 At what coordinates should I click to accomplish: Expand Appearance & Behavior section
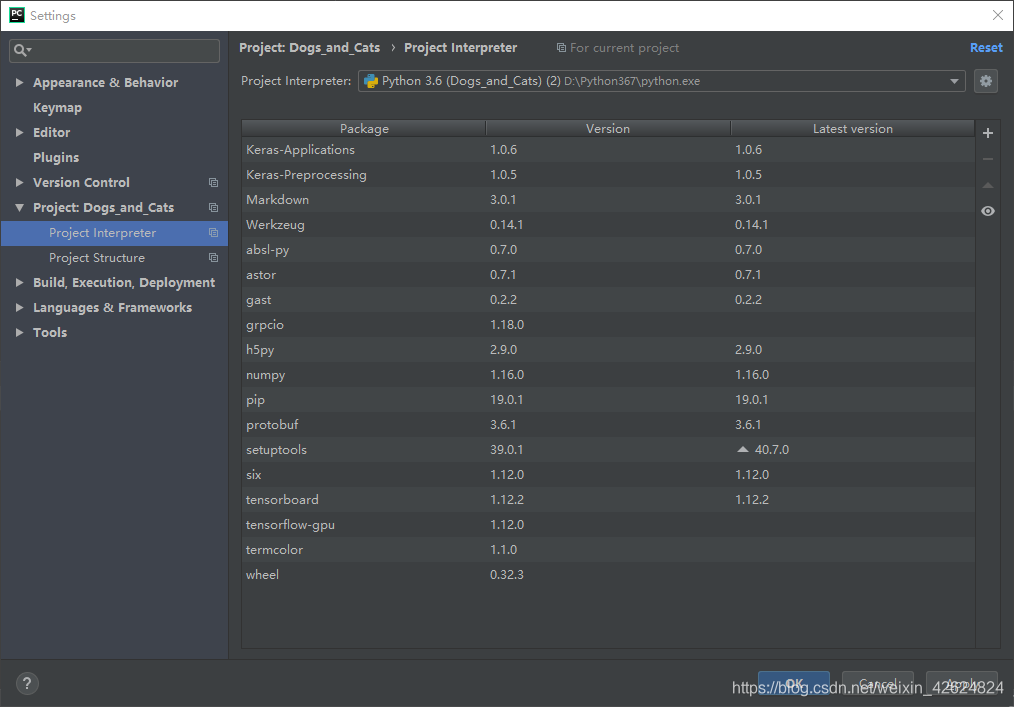point(19,83)
